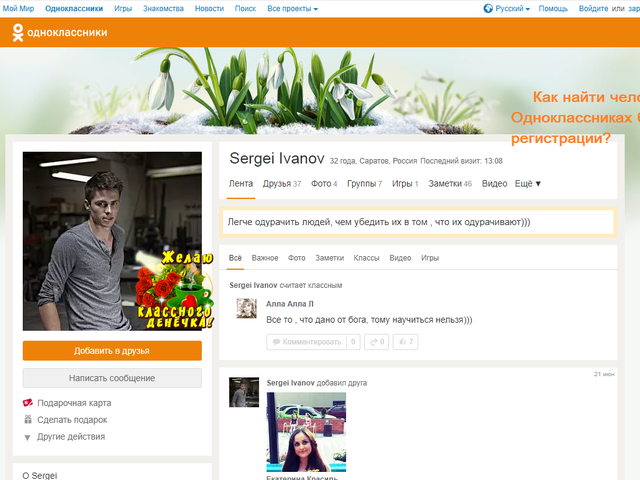Screen dimensions: 640x480
Task: Click the Написать сообщение button
Action: tap(112, 378)
